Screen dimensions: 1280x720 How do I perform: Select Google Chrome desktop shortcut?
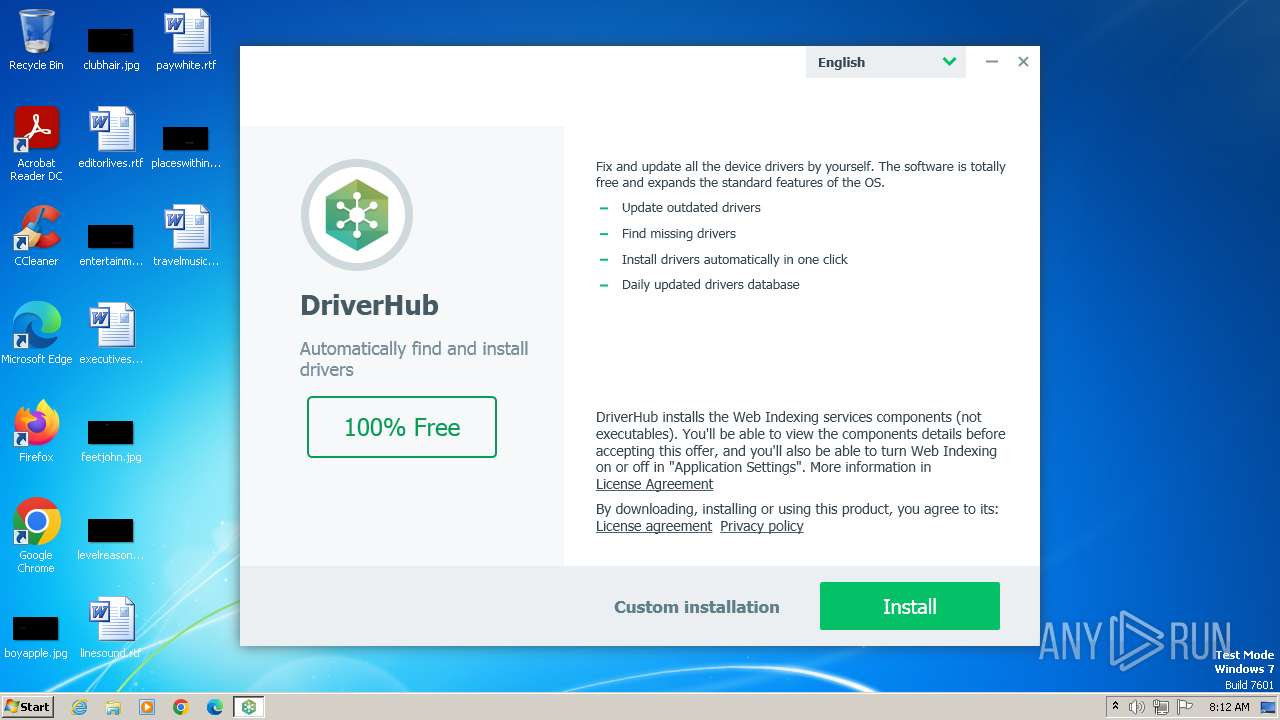point(36,536)
